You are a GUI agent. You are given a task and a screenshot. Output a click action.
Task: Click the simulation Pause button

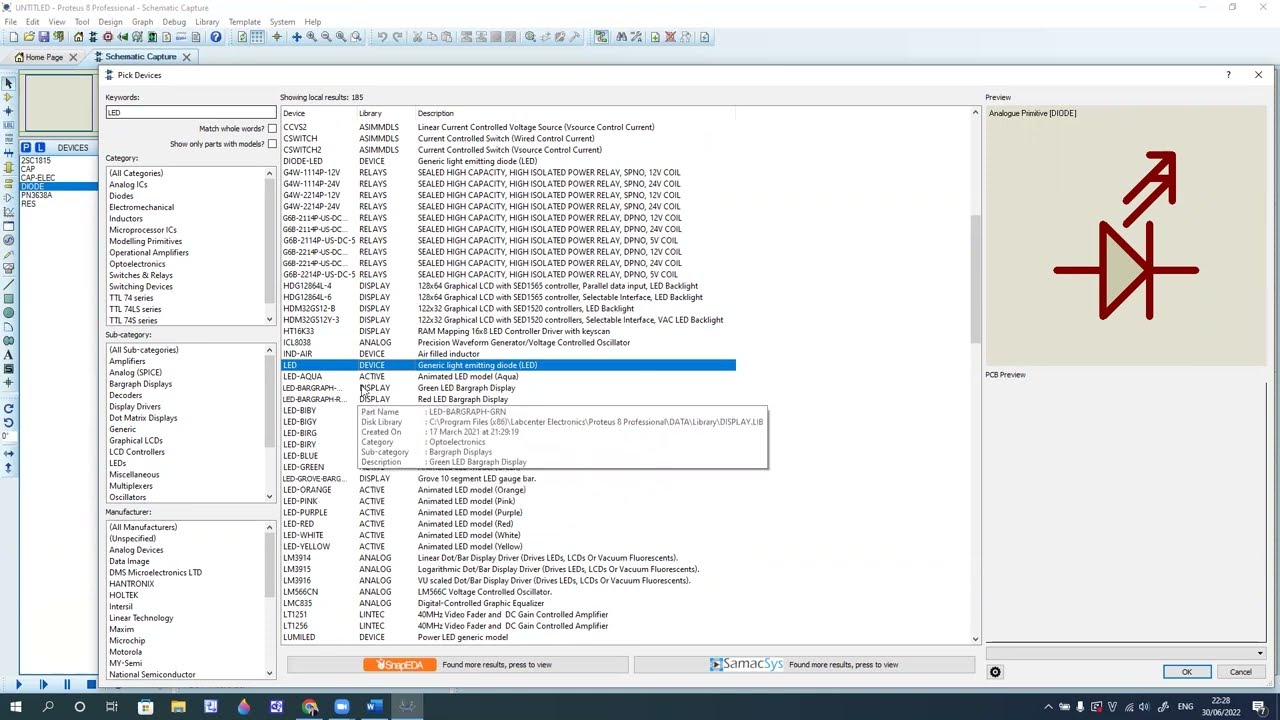pos(67,684)
